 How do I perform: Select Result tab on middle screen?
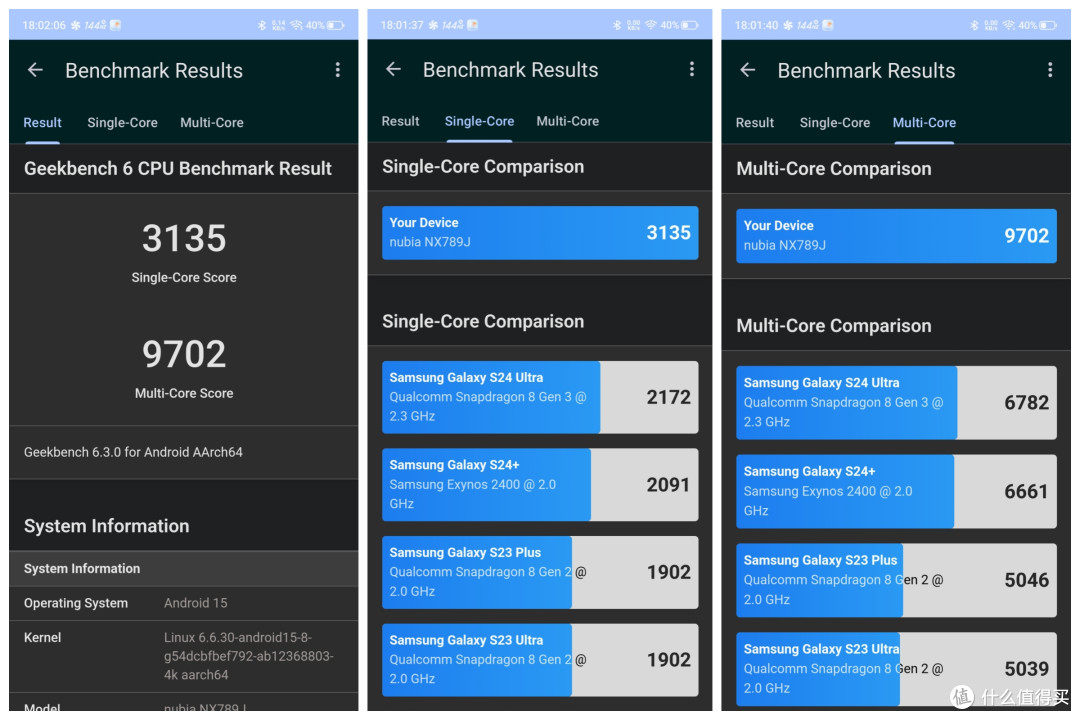click(x=400, y=121)
